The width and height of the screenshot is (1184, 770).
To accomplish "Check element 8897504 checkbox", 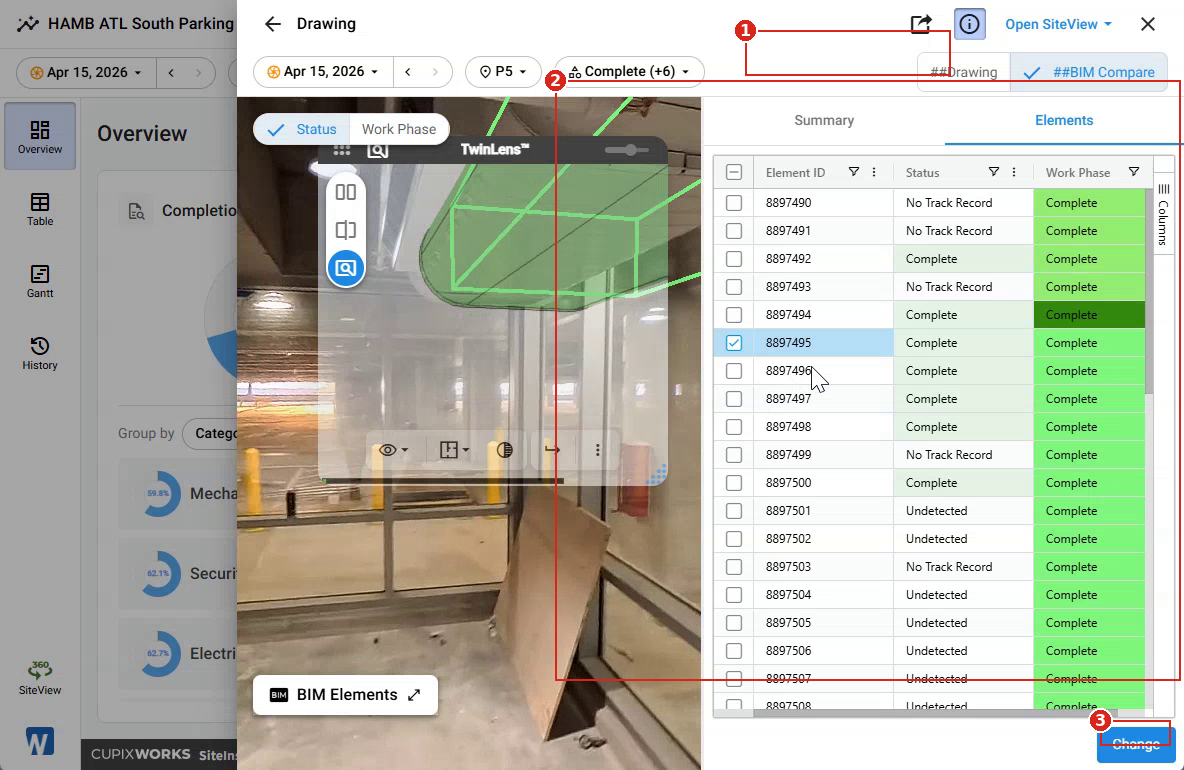I will tap(733, 595).
